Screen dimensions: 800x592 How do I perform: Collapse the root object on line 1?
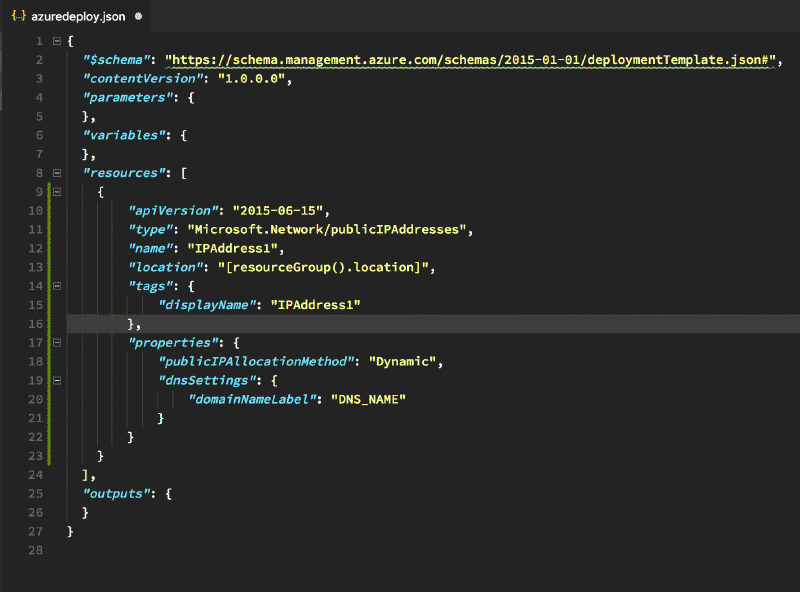tap(56, 41)
